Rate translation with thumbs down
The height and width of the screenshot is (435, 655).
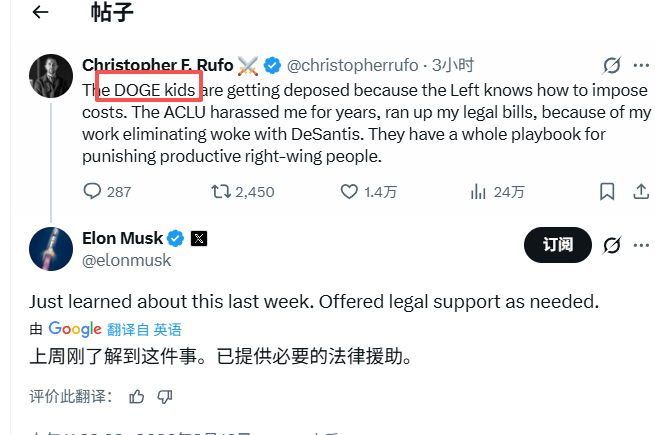coord(164,397)
